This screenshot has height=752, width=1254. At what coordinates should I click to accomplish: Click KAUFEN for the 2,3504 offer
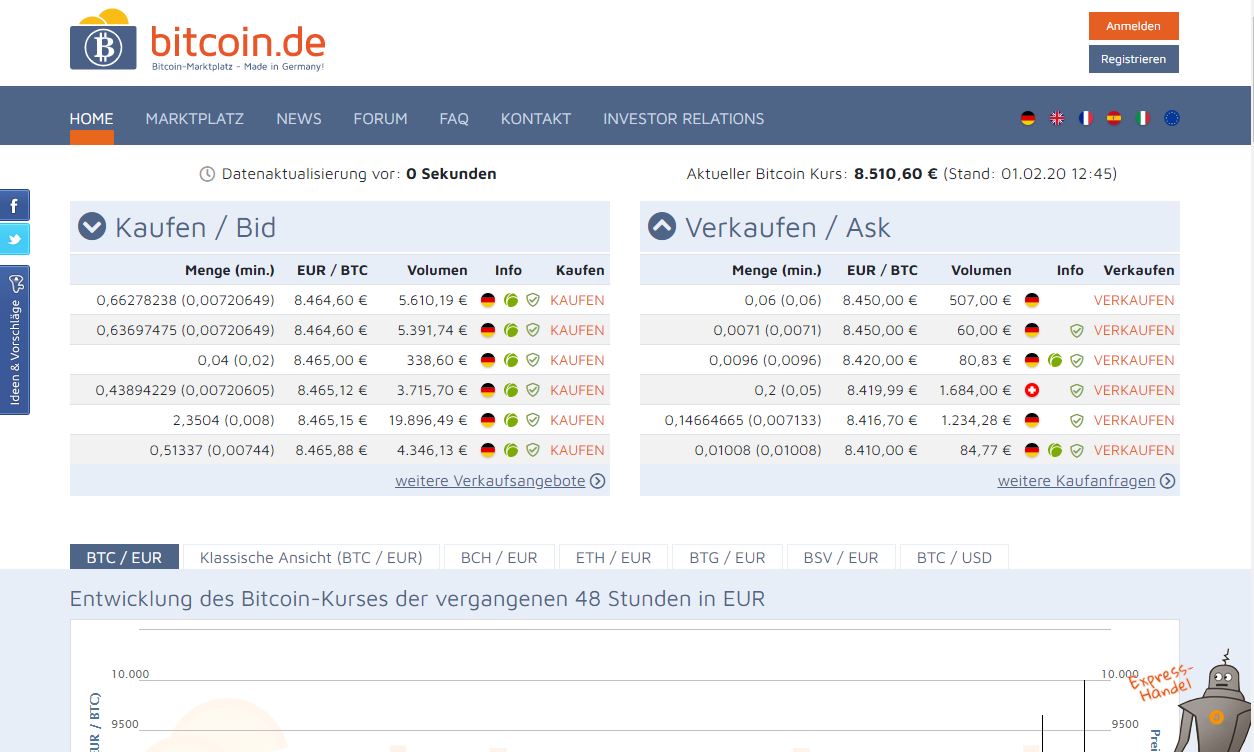(577, 420)
